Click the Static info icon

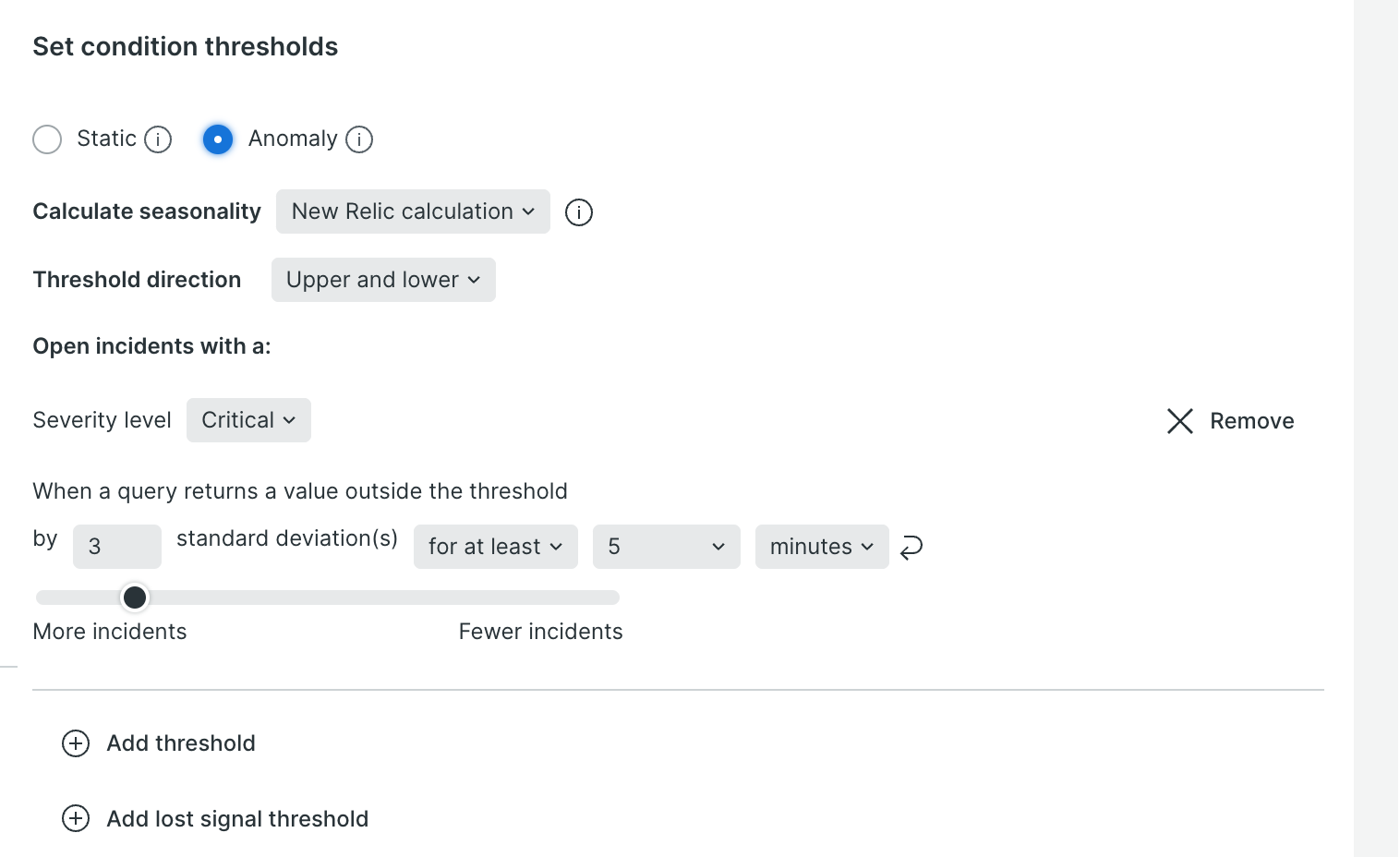pyautogui.click(x=158, y=139)
